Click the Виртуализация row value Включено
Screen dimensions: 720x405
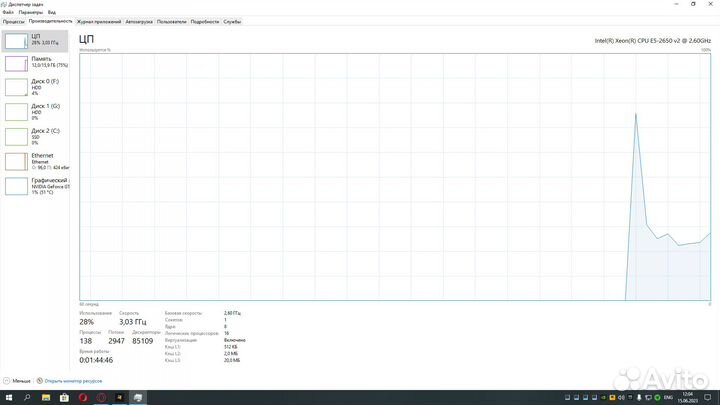[x=235, y=340]
